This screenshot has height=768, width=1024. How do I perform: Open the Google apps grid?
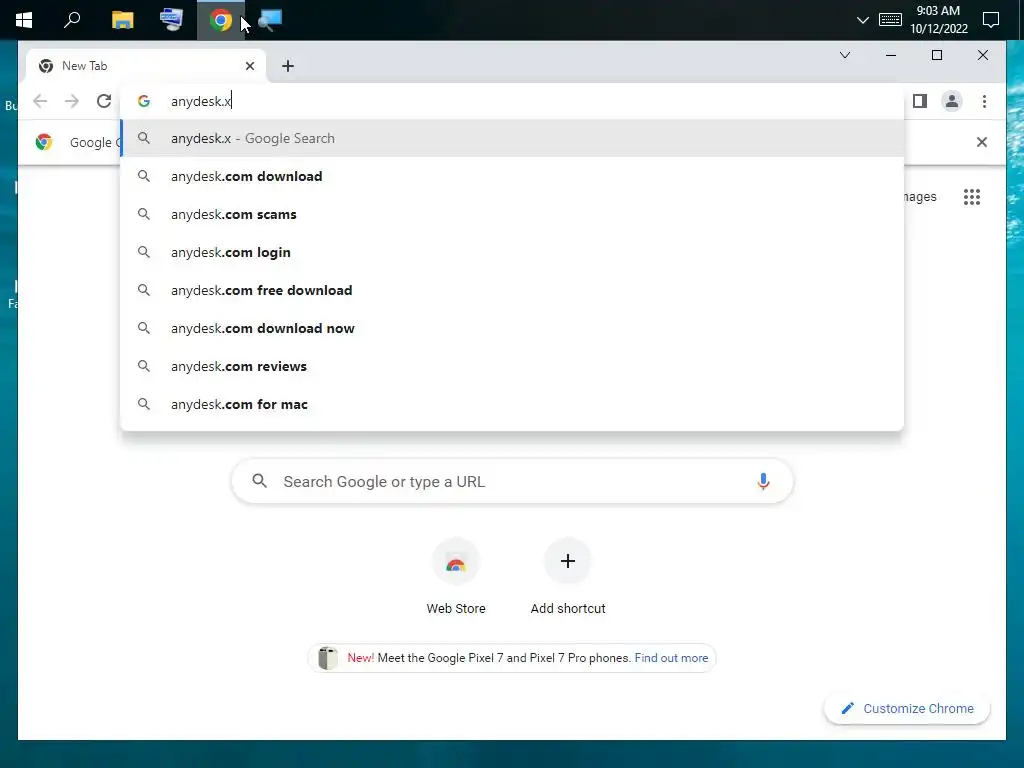click(x=972, y=197)
